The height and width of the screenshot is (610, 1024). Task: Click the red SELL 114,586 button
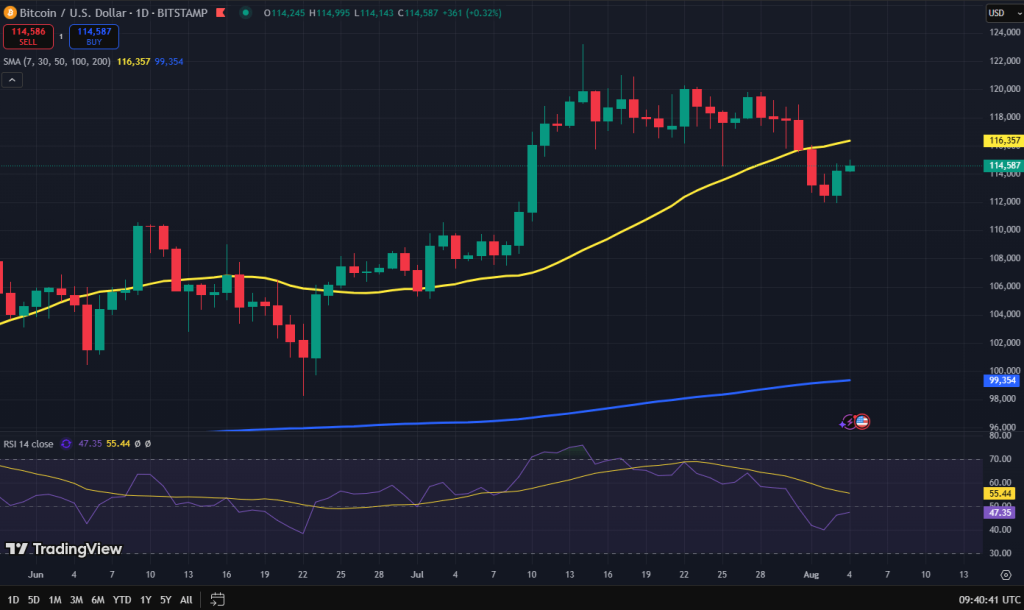click(x=28, y=37)
